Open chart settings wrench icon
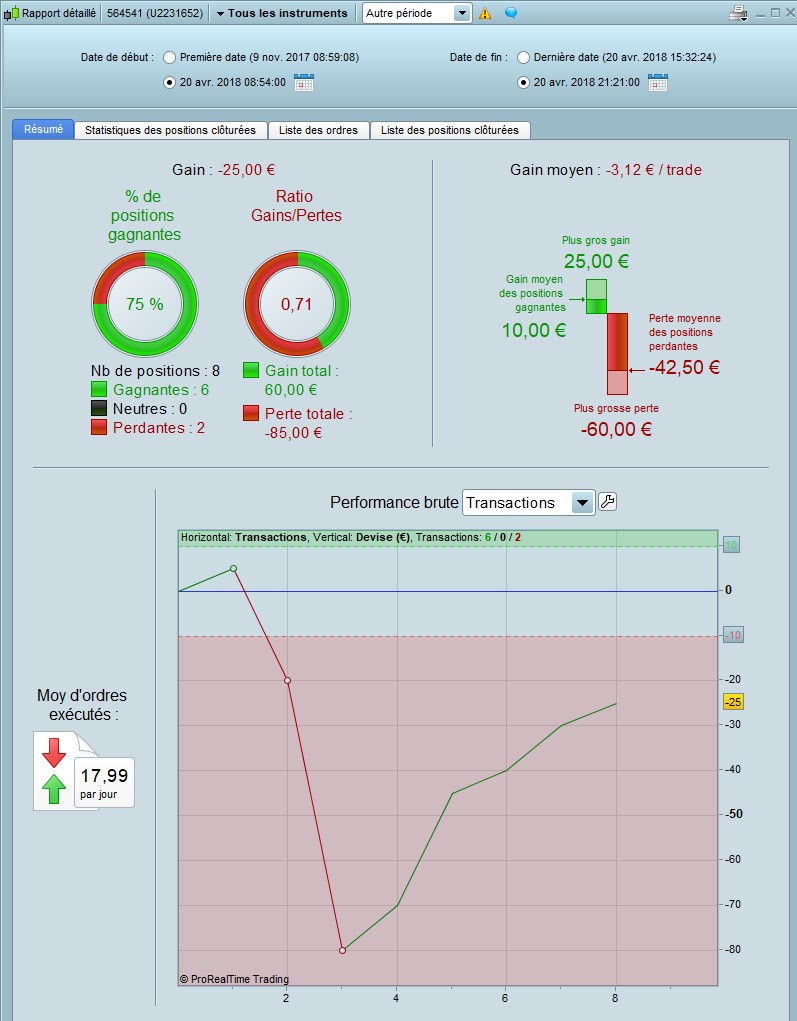Image resolution: width=797 pixels, height=1021 pixels. click(607, 501)
